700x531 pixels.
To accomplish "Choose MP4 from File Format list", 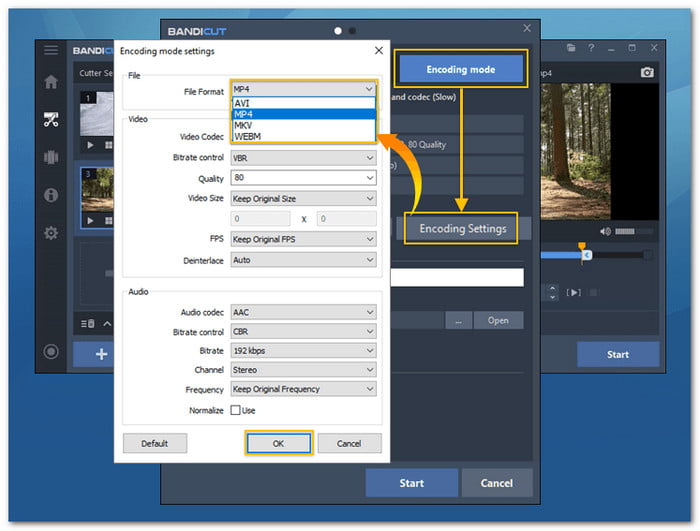I will pos(304,114).
